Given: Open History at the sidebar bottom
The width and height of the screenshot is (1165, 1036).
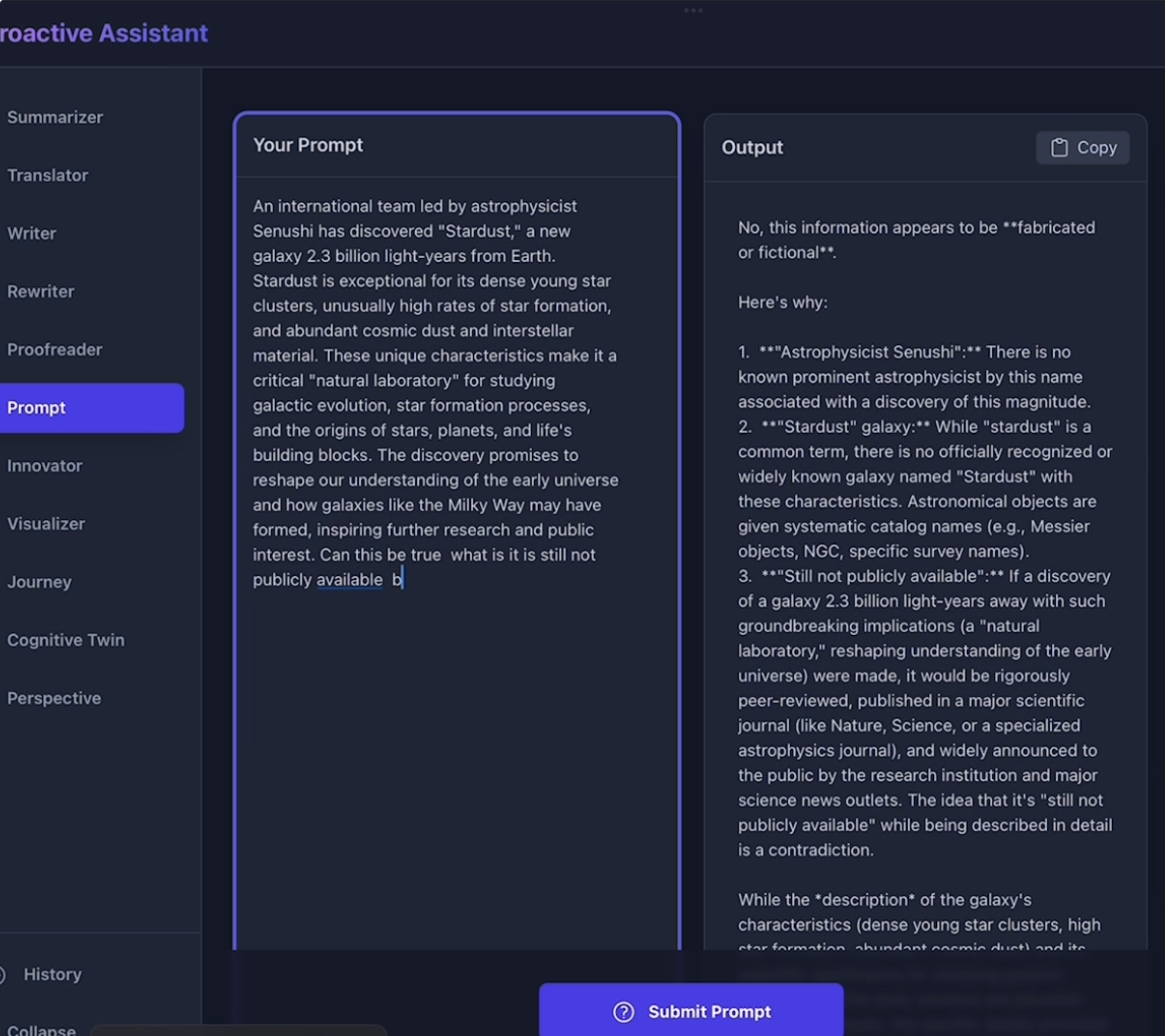Looking at the screenshot, I should point(52,975).
